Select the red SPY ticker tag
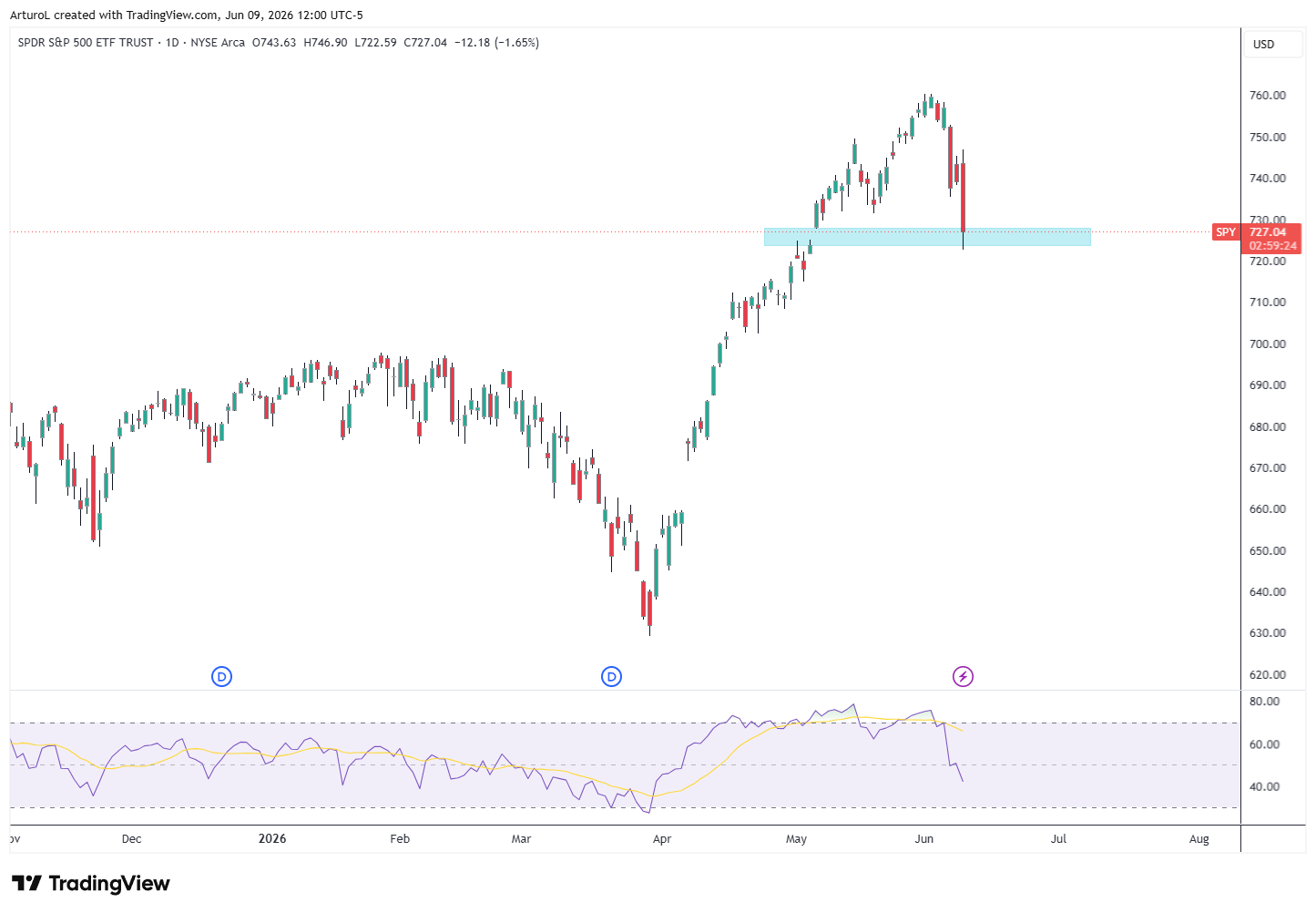Viewport: 1316px width, 913px height. point(1226,232)
